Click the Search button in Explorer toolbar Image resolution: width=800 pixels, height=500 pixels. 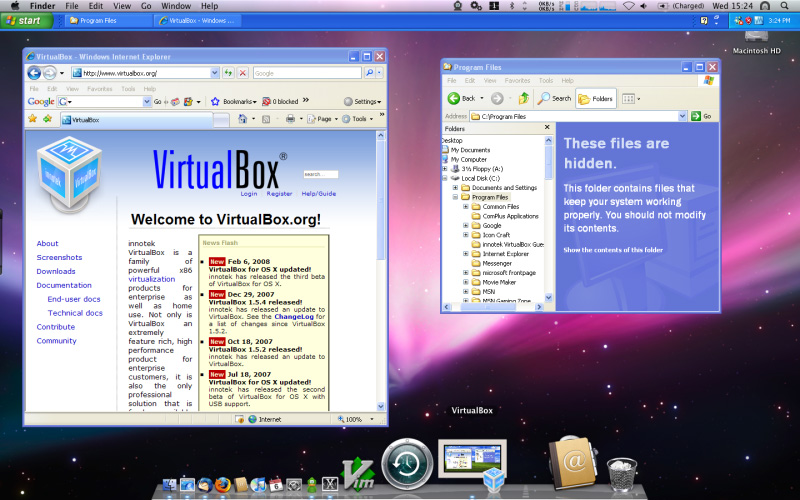(x=554, y=98)
